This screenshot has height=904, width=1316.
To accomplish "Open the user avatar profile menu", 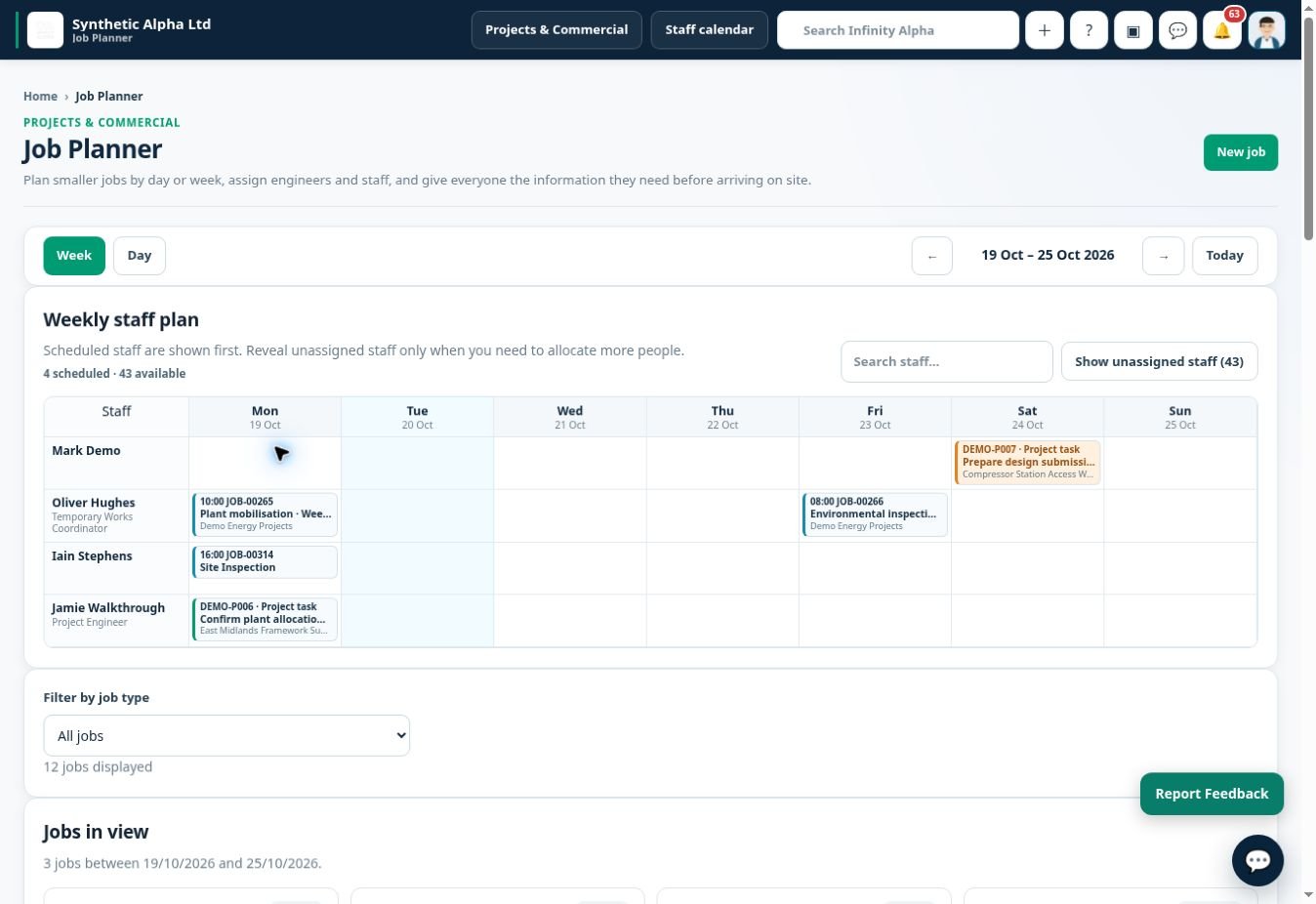I will click(x=1266, y=30).
